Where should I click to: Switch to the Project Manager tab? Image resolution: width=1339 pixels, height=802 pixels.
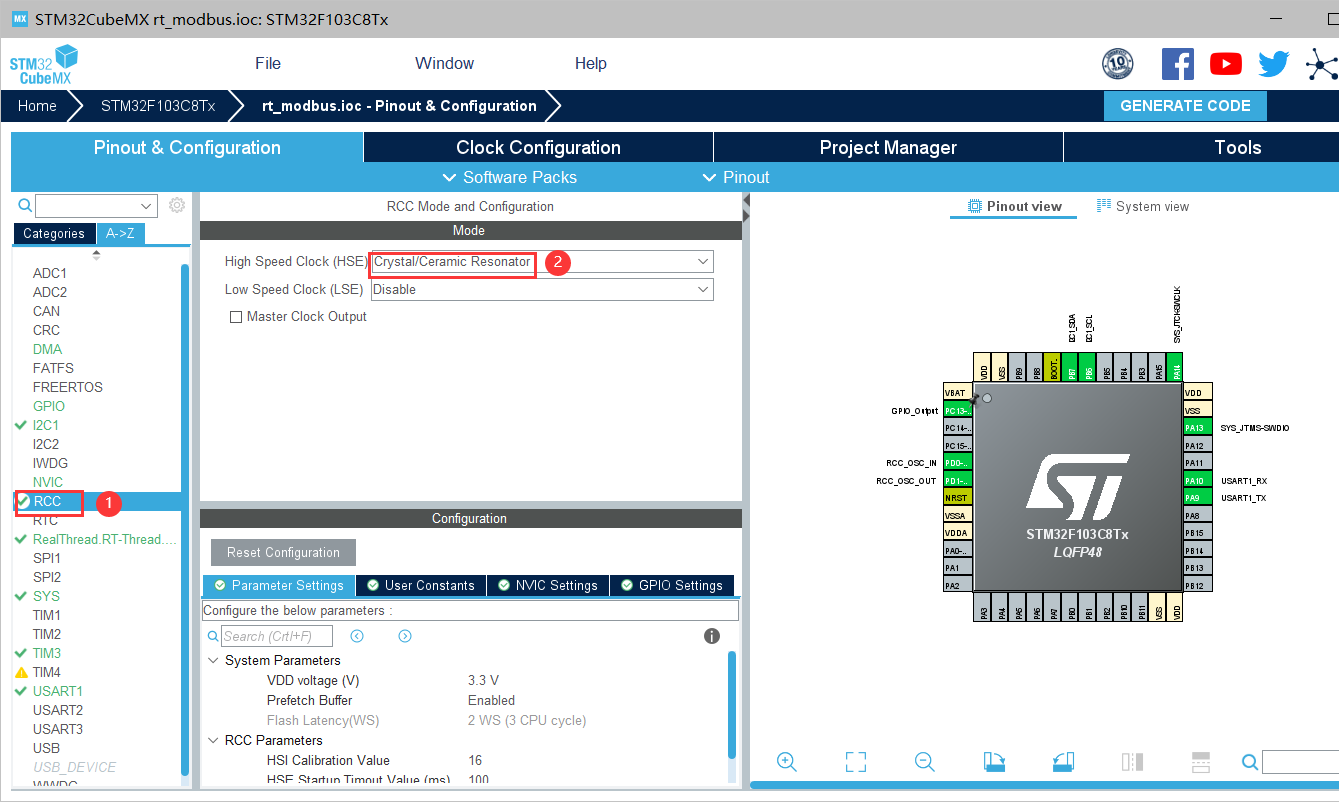pos(888,147)
